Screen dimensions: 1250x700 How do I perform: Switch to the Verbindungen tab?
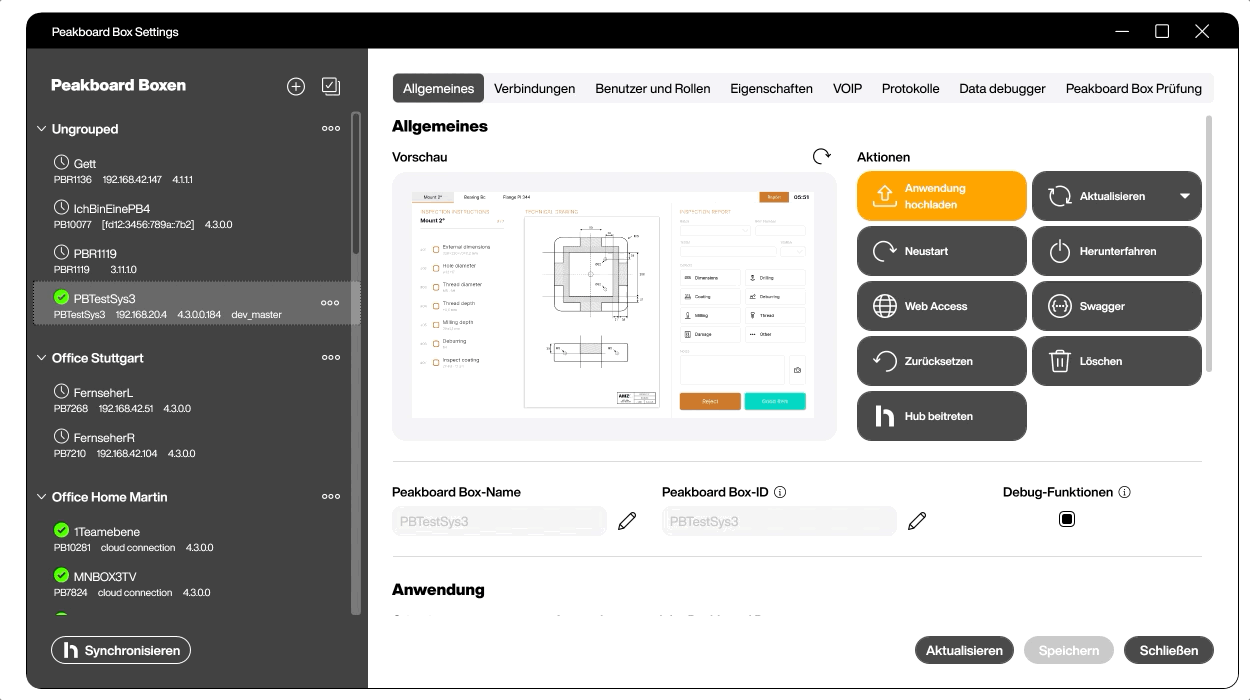point(534,88)
